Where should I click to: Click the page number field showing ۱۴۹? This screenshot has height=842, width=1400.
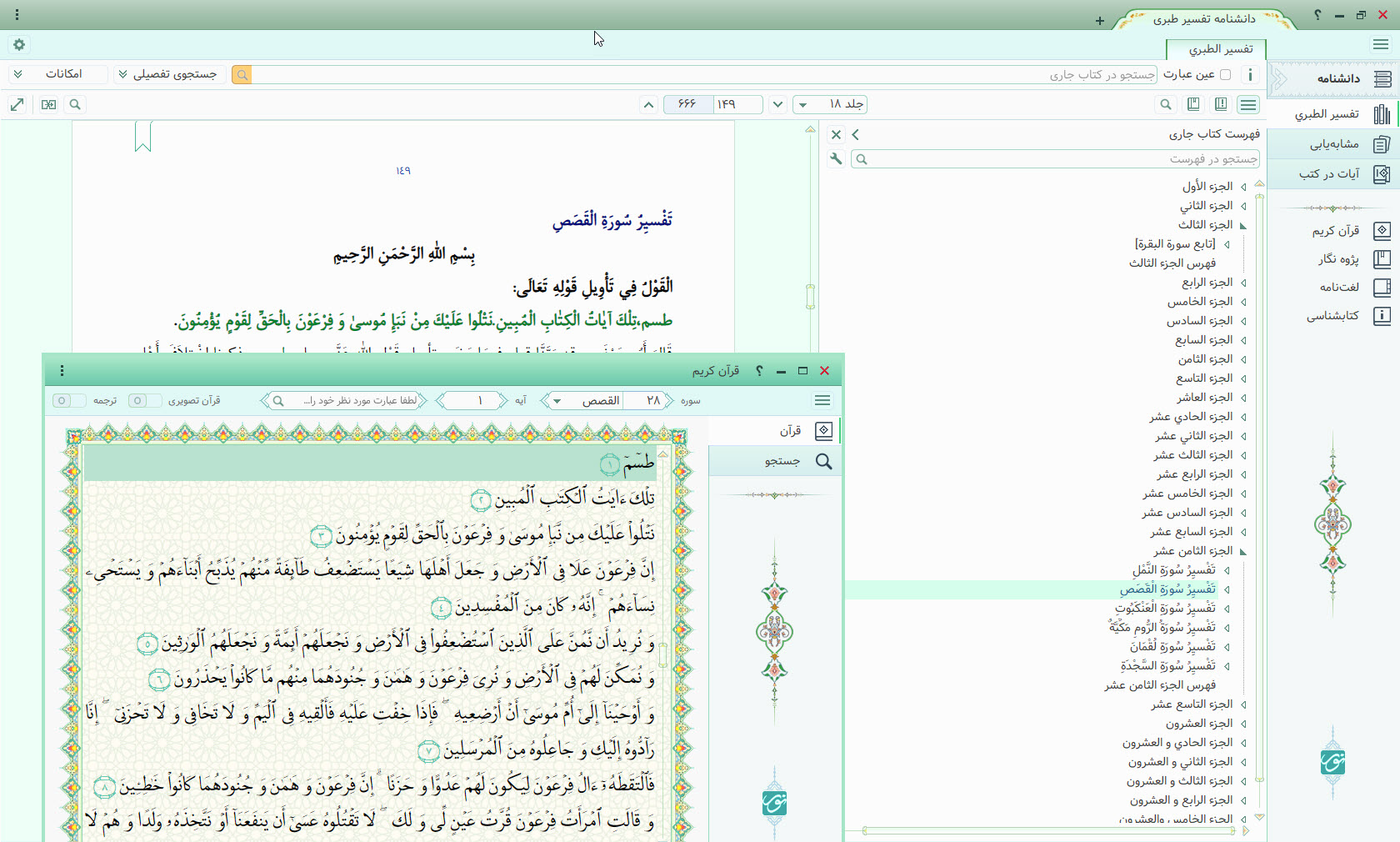[737, 104]
